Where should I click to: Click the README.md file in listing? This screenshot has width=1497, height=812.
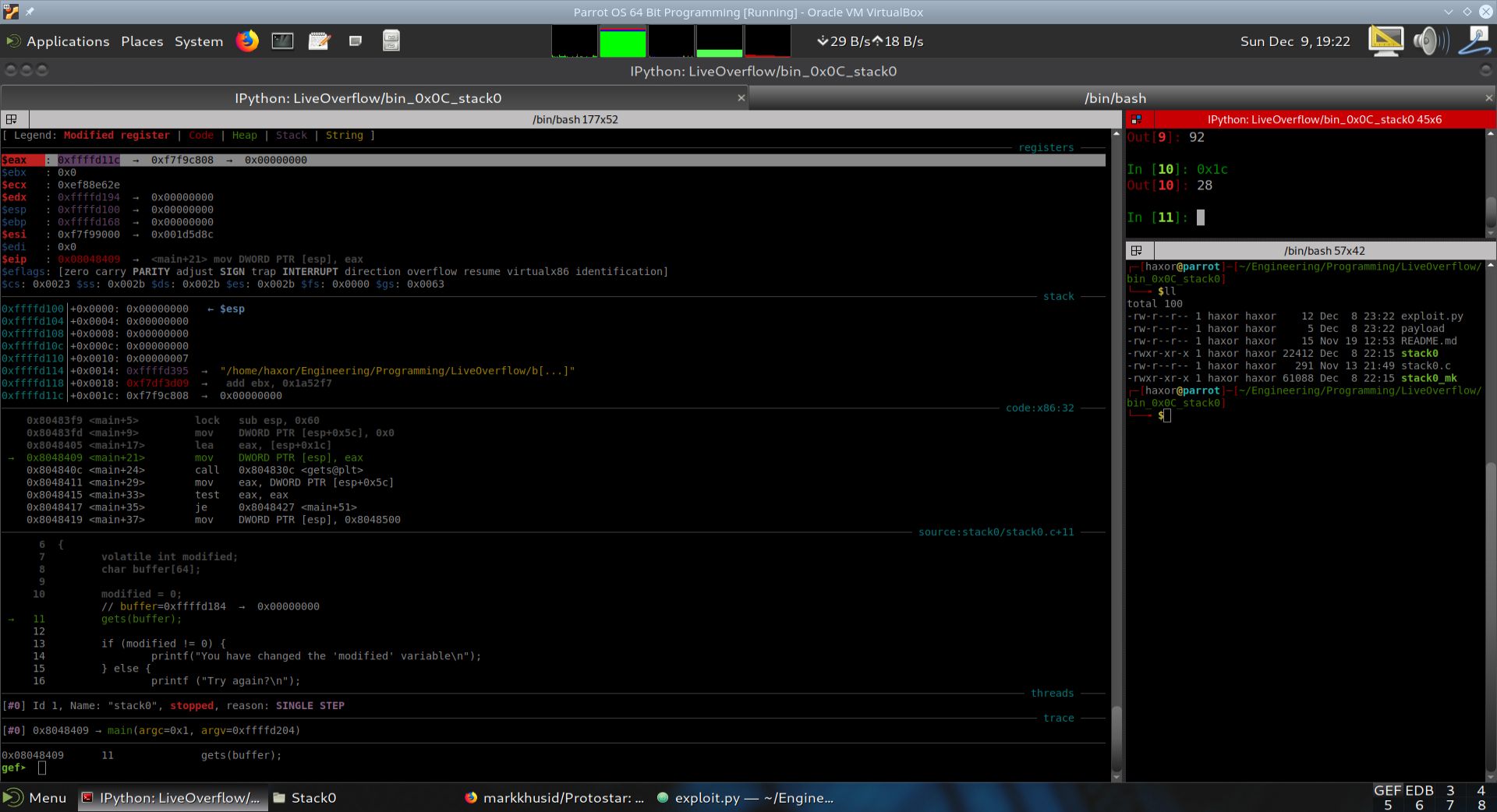pyautogui.click(x=1428, y=341)
